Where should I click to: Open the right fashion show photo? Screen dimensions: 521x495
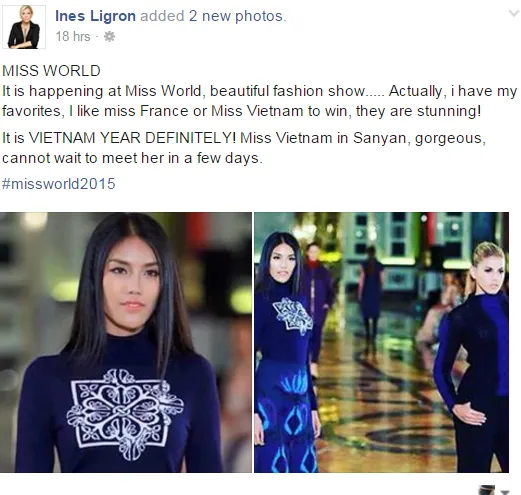click(381, 342)
